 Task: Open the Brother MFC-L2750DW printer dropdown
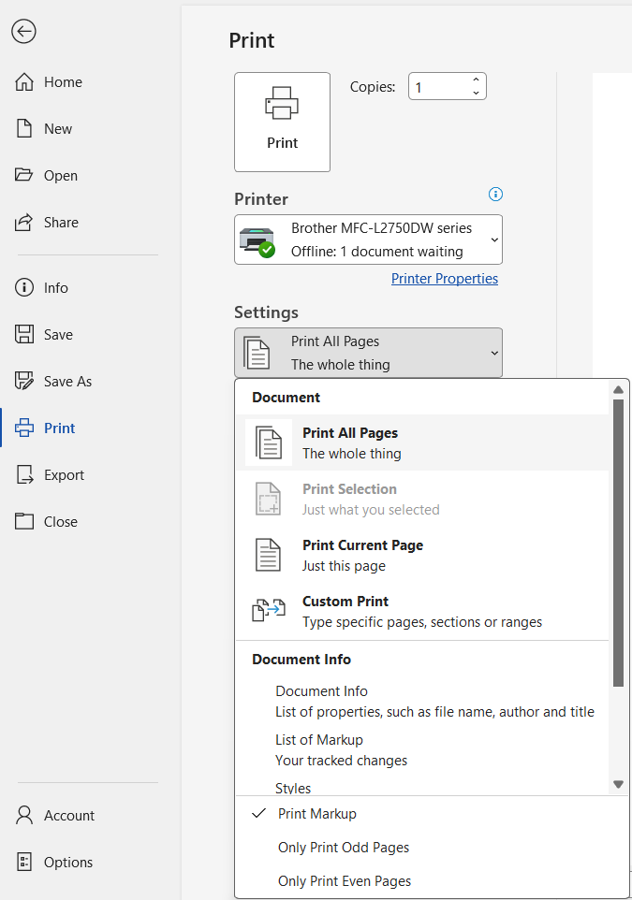(x=369, y=239)
